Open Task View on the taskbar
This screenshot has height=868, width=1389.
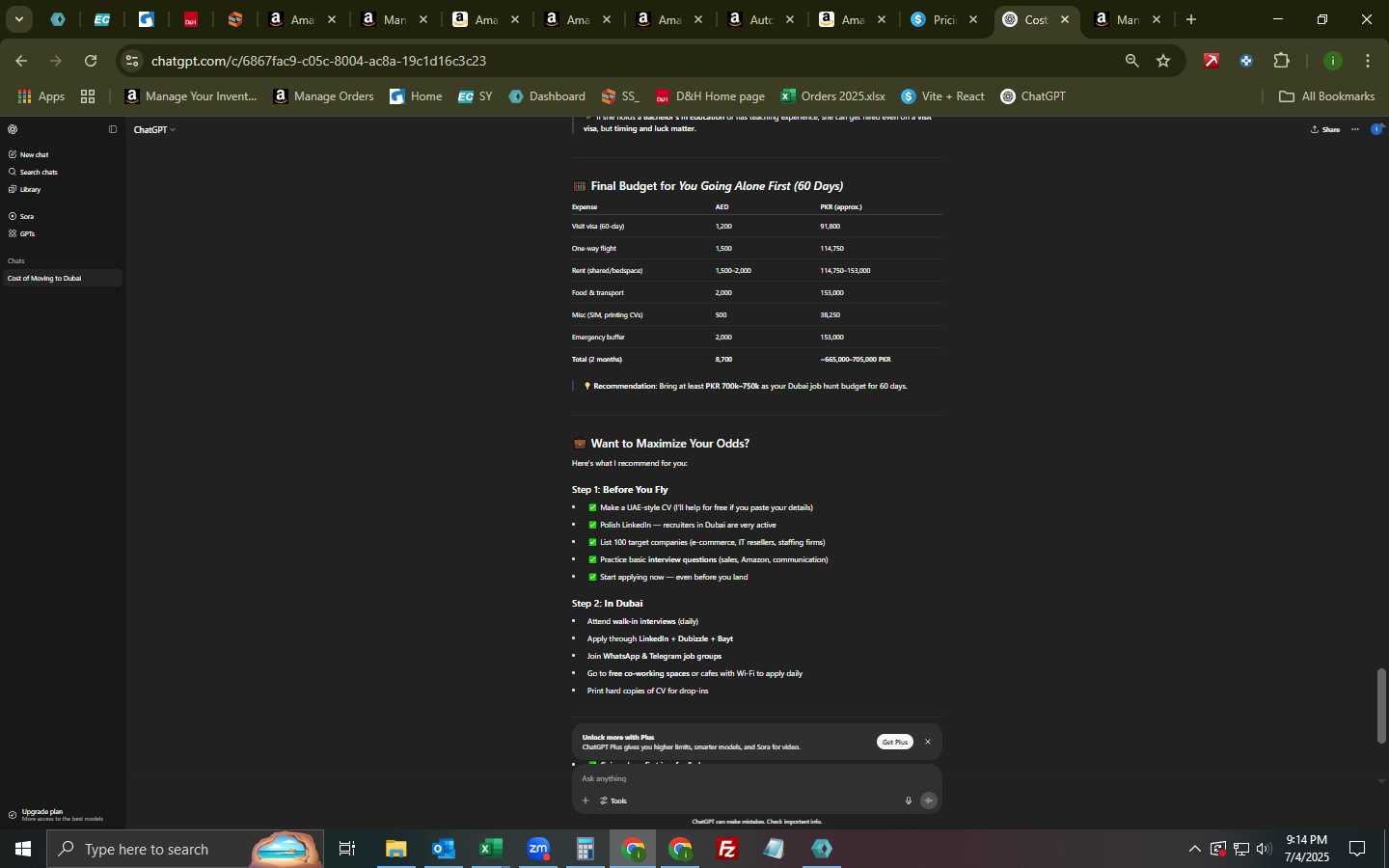coord(347,849)
